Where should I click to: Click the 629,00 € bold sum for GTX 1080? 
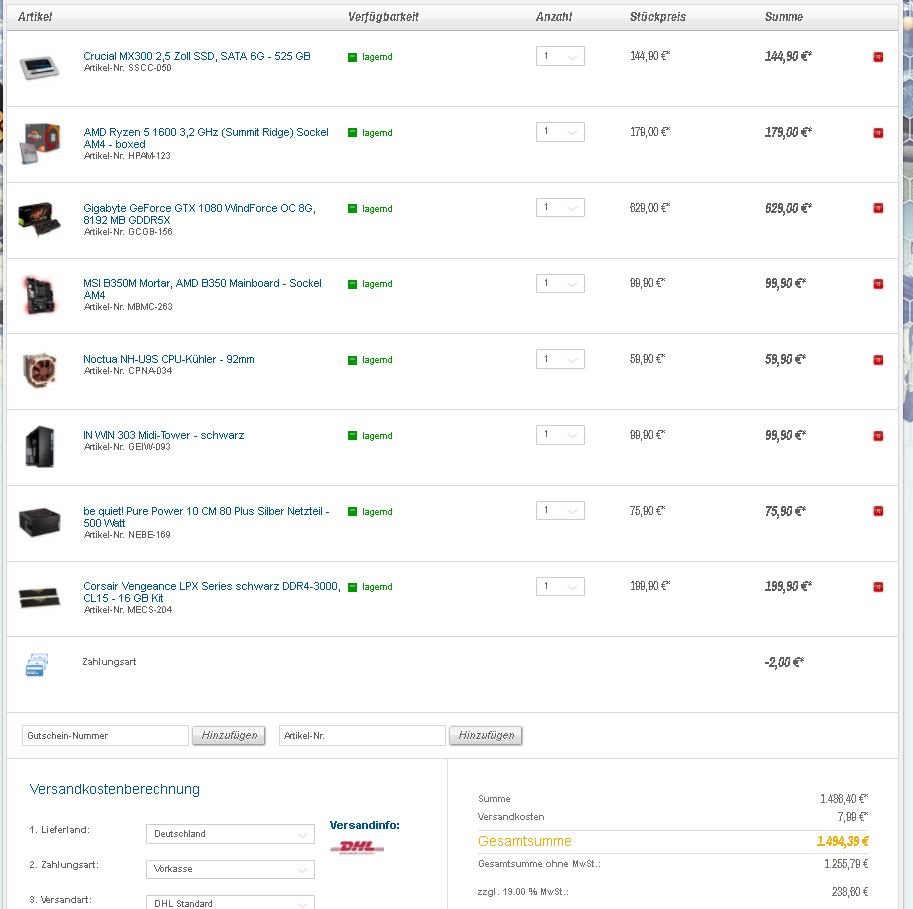(788, 208)
